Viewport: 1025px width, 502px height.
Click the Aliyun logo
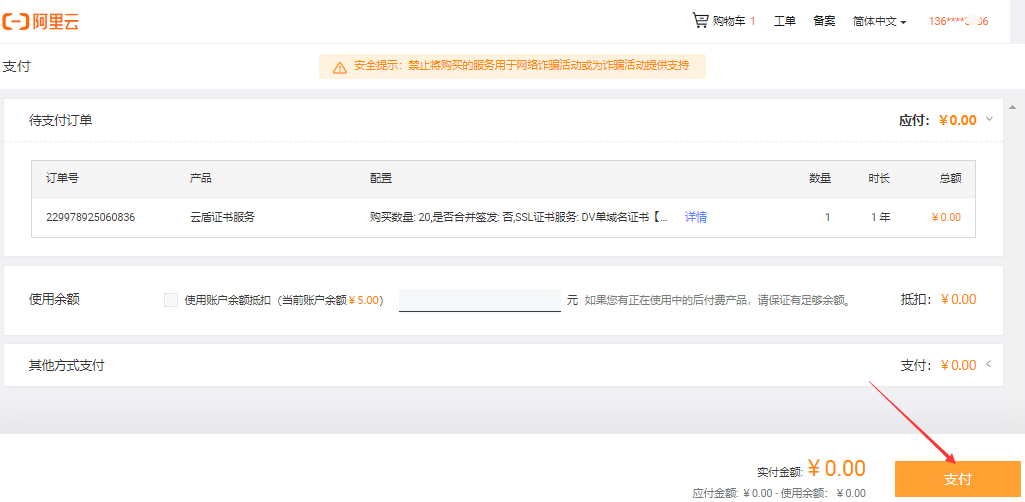(41, 21)
